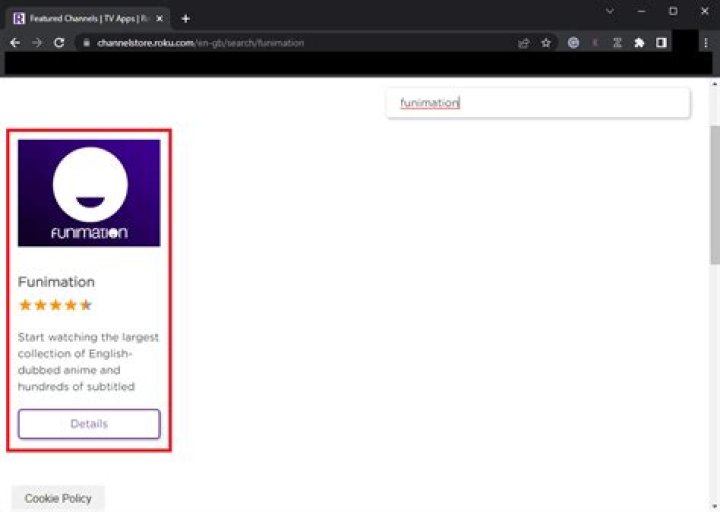The image size is (720, 512).
Task: Select the Featured Channels tab
Action: pos(87,18)
